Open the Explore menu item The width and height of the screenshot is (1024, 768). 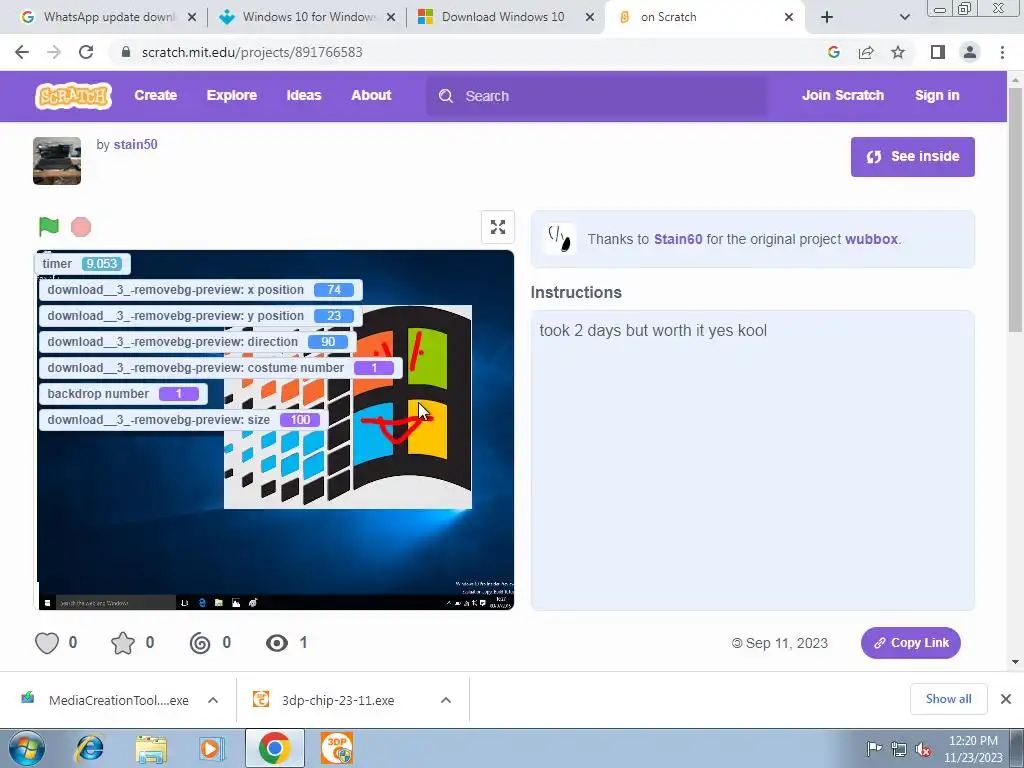point(232,95)
